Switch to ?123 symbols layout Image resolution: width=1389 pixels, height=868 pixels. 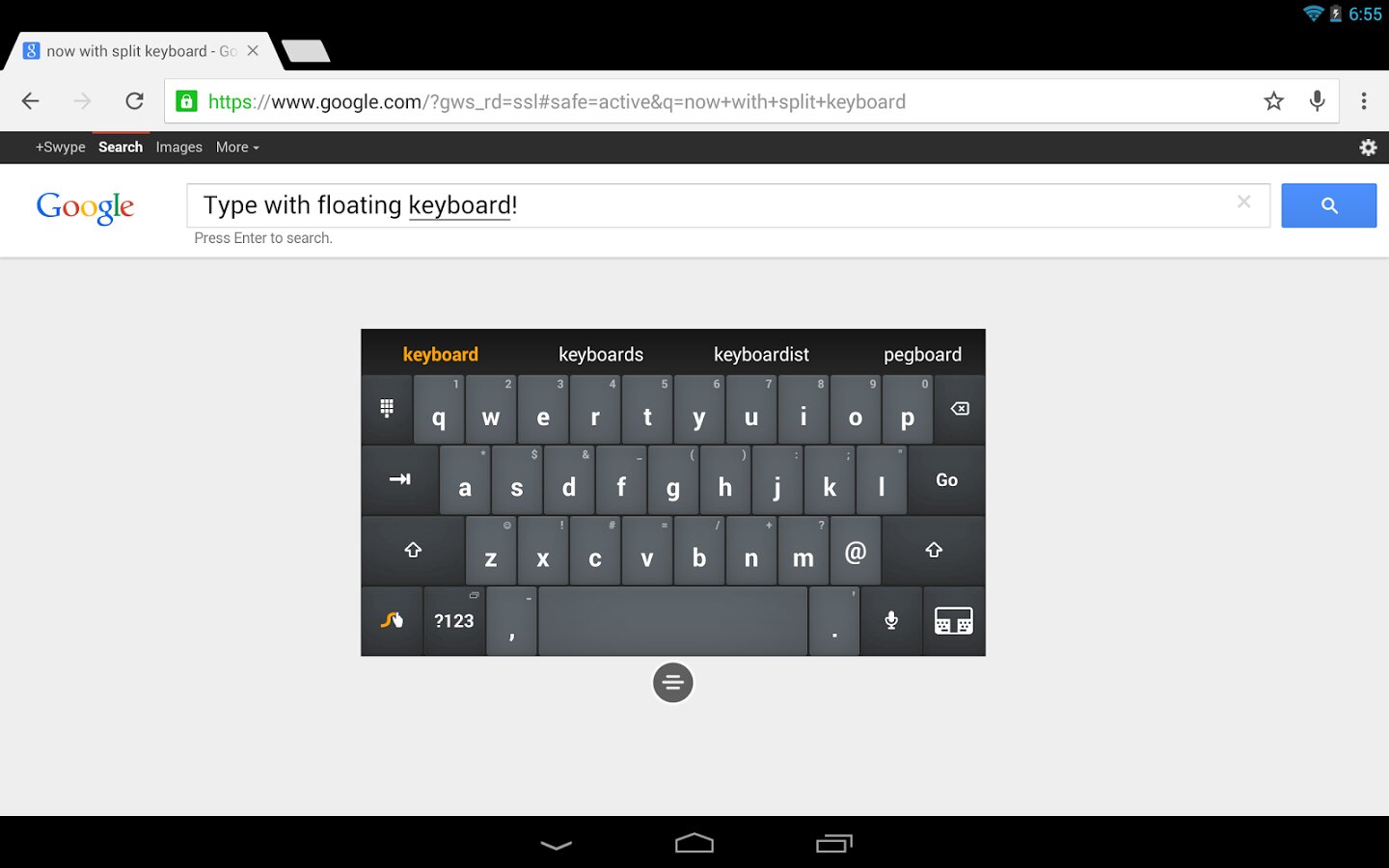coord(454,621)
